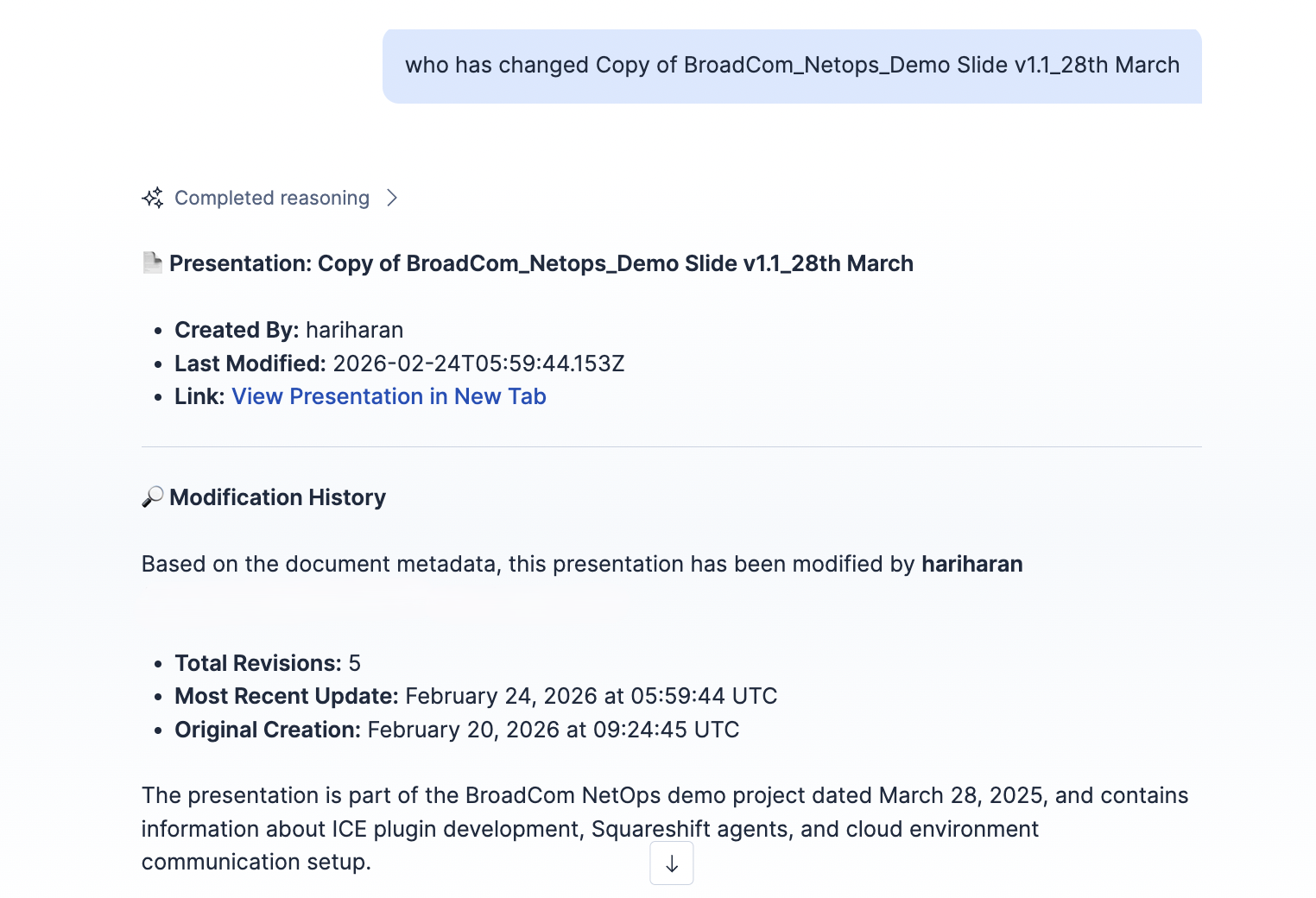Open View Presentation in New Tab link
Image resolution: width=1316 pixels, height=898 pixels.
389,396
